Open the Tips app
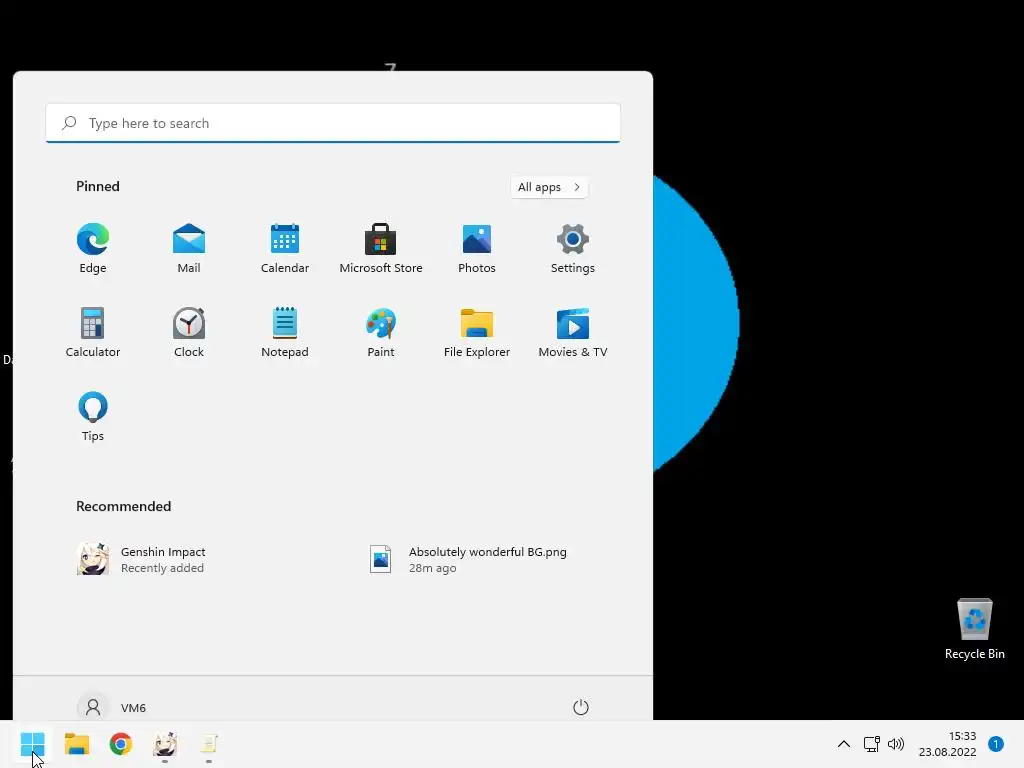 (x=93, y=417)
